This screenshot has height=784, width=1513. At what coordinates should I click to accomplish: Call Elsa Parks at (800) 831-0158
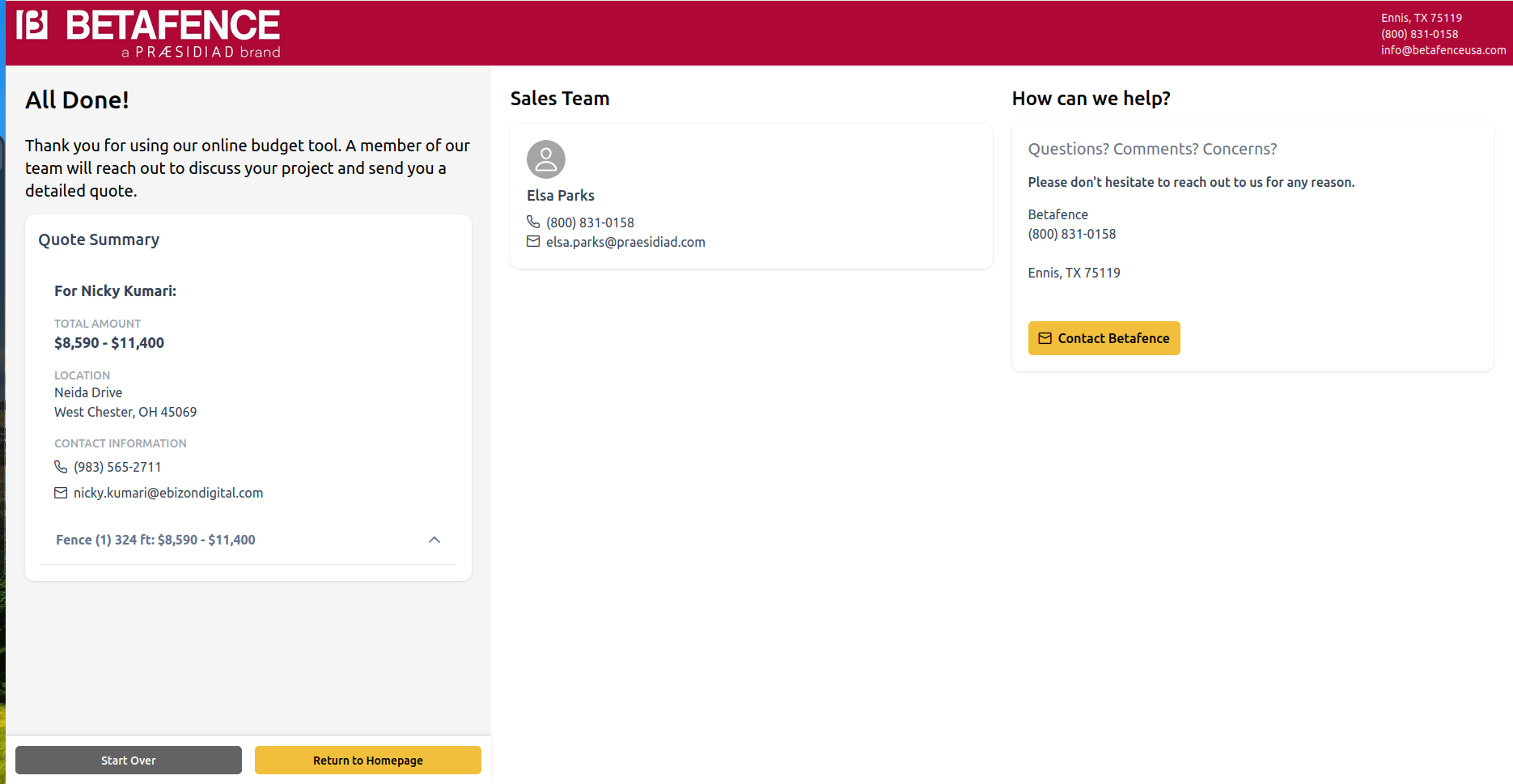[590, 222]
